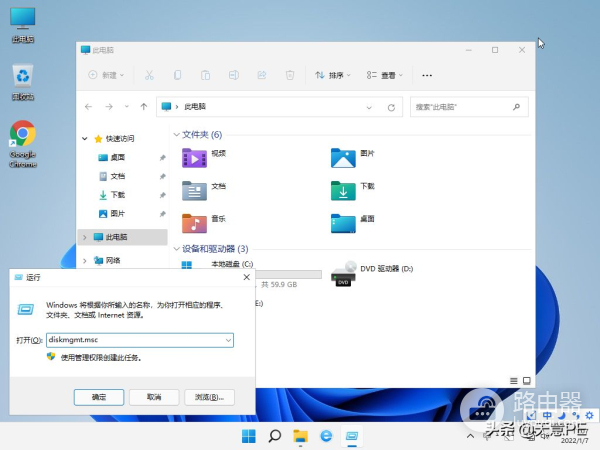This screenshot has width=600, height=450.
Task: Collapse the 快速访问 (Quick access) tree node
Action: [x=84, y=138]
